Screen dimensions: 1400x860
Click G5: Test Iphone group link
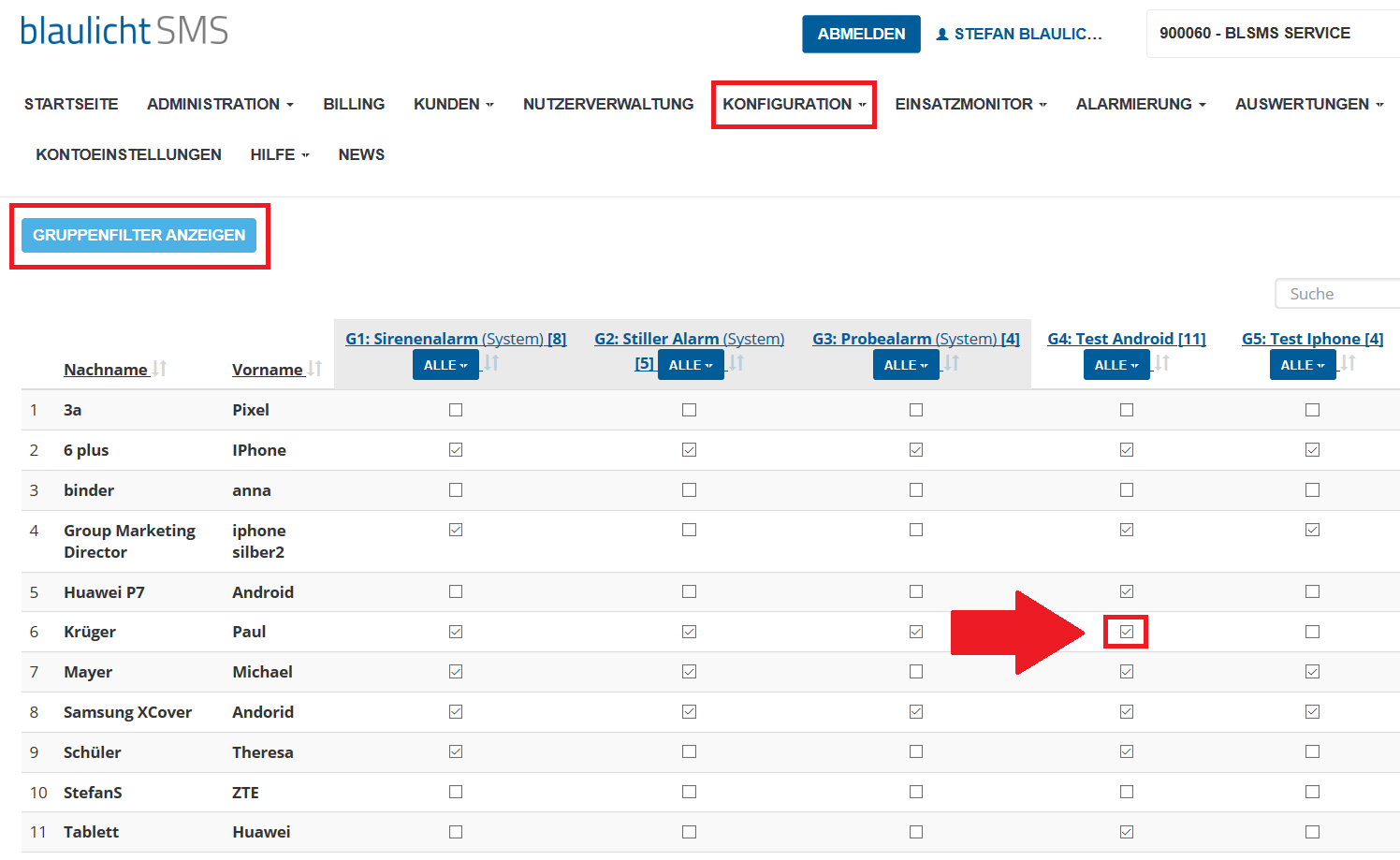point(1312,339)
